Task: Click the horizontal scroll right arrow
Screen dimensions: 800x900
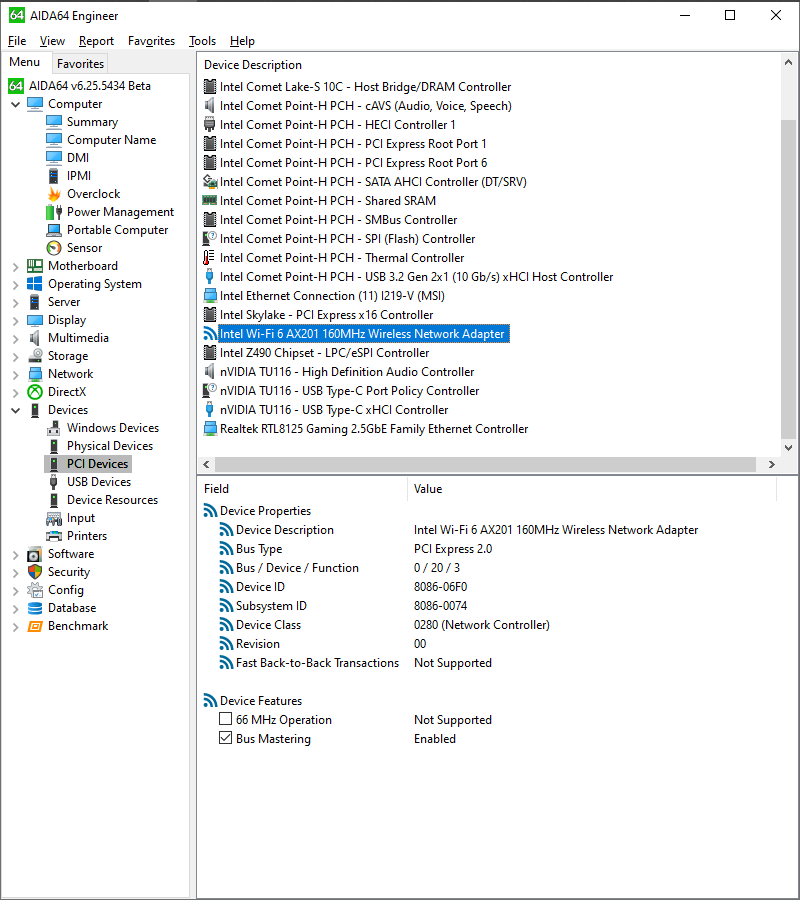Action: coord(772,464)
